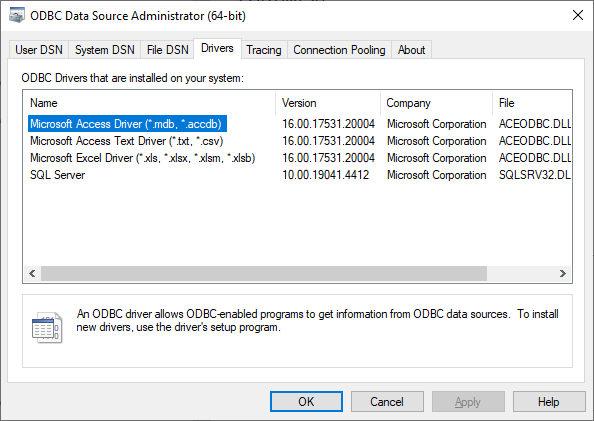Image resolution: width=594 pixels, height=421 pixels.
Task: Open the Connection Pooling tab
Action: pyautogui.click(x=339, y=50)
